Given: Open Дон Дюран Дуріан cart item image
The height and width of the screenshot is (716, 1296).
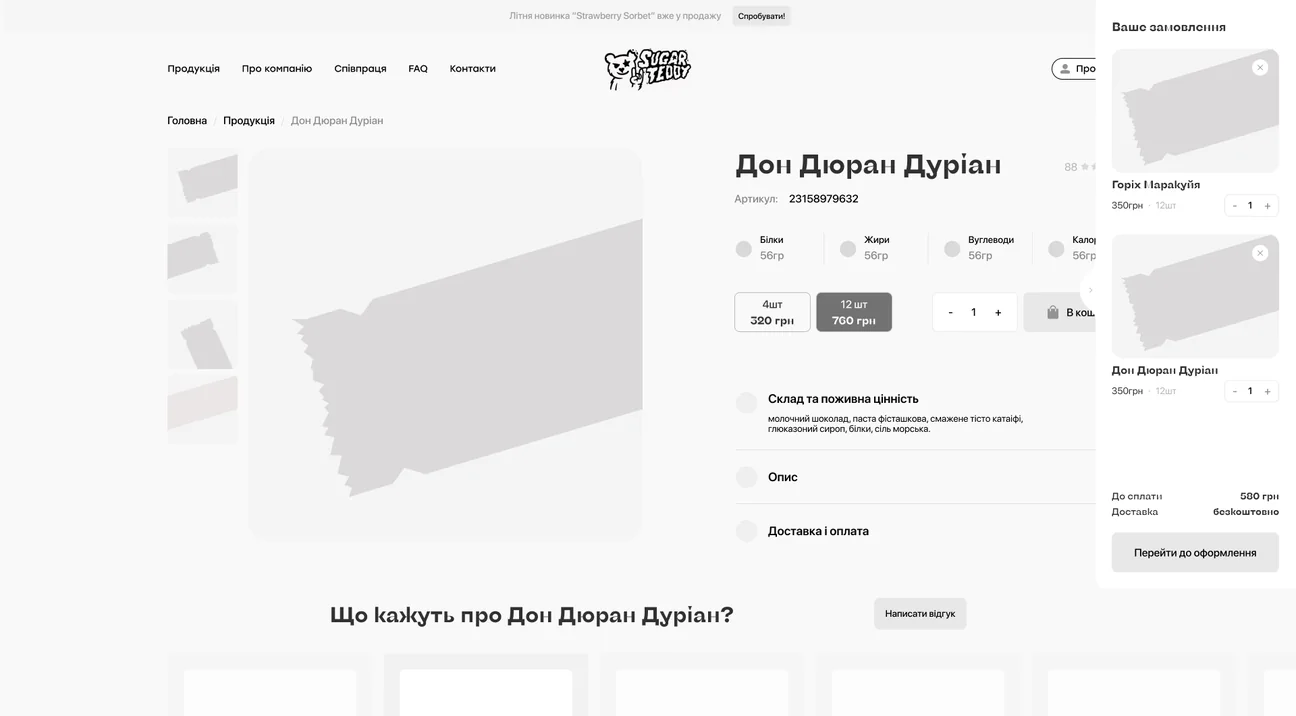Looking at the screenshot, I should (x=1195, y=296).
